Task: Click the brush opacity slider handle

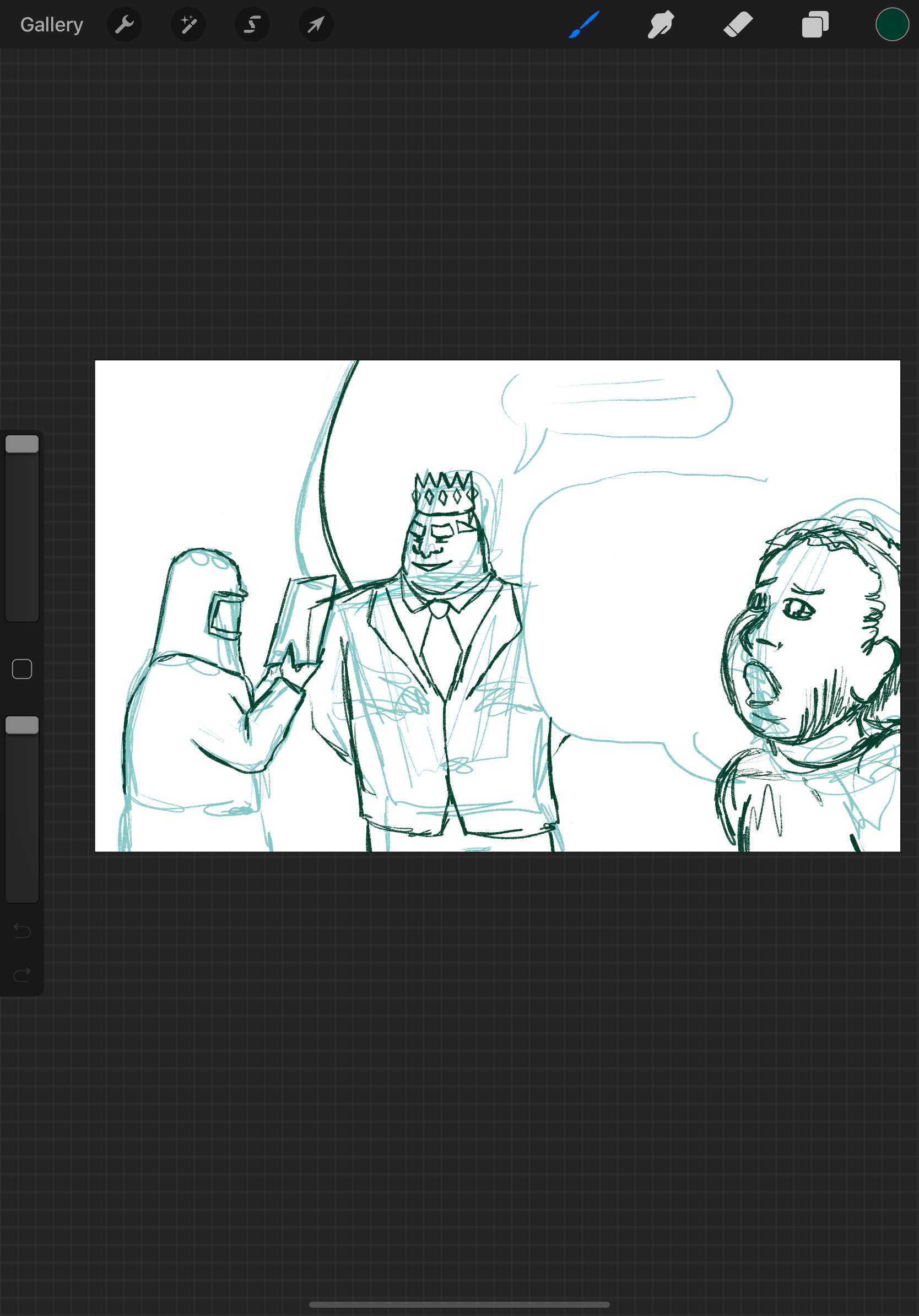Action: tap(22, 725)
